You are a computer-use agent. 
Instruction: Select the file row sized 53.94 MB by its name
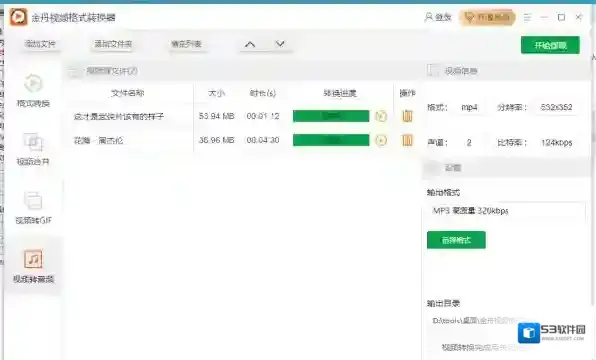coord(119,116)
